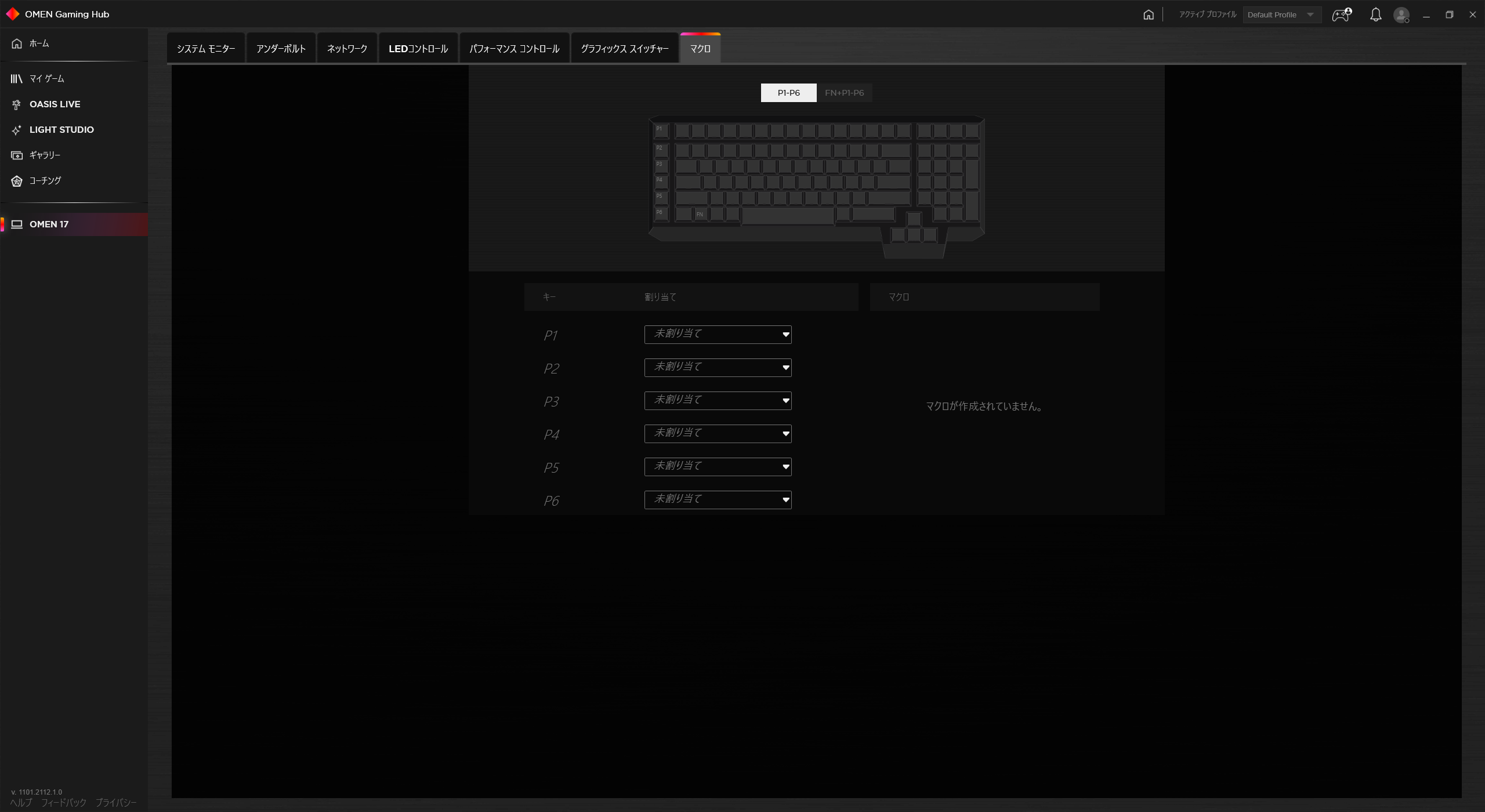1485x812 pixels.
Task: Click the アクティブ プロファイル label
Action: (x=1207, y=14)
